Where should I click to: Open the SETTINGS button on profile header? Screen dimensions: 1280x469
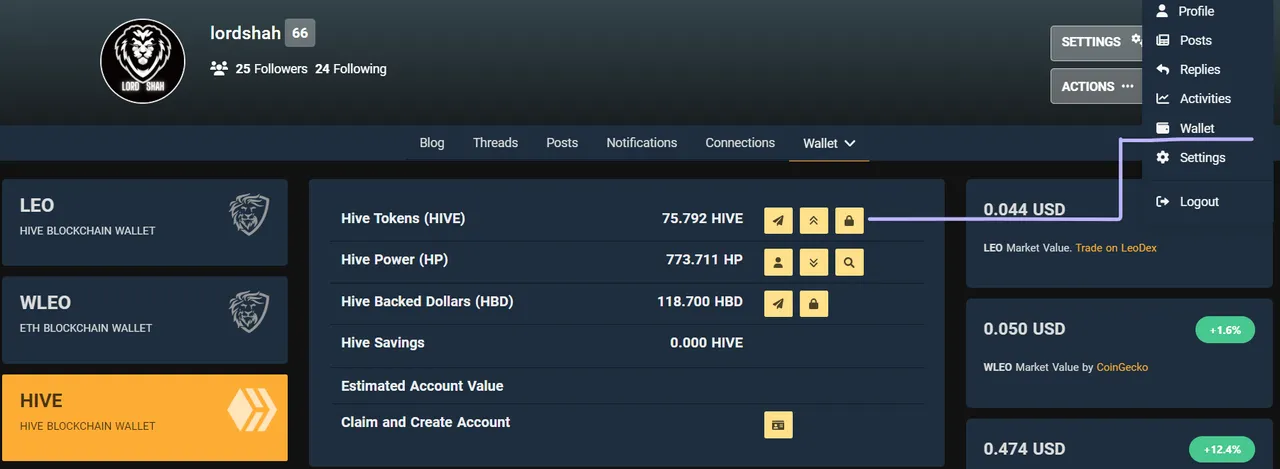[1096, 42]
